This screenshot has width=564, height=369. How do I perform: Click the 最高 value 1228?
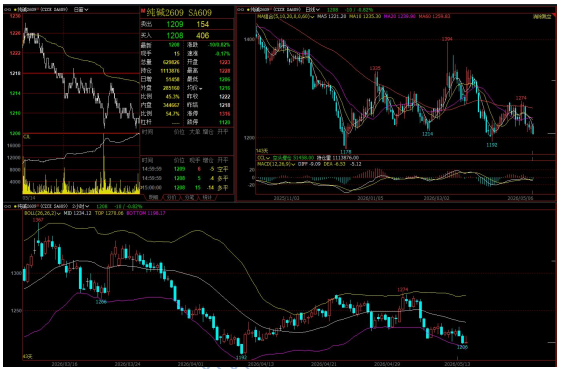click(224, 71)
